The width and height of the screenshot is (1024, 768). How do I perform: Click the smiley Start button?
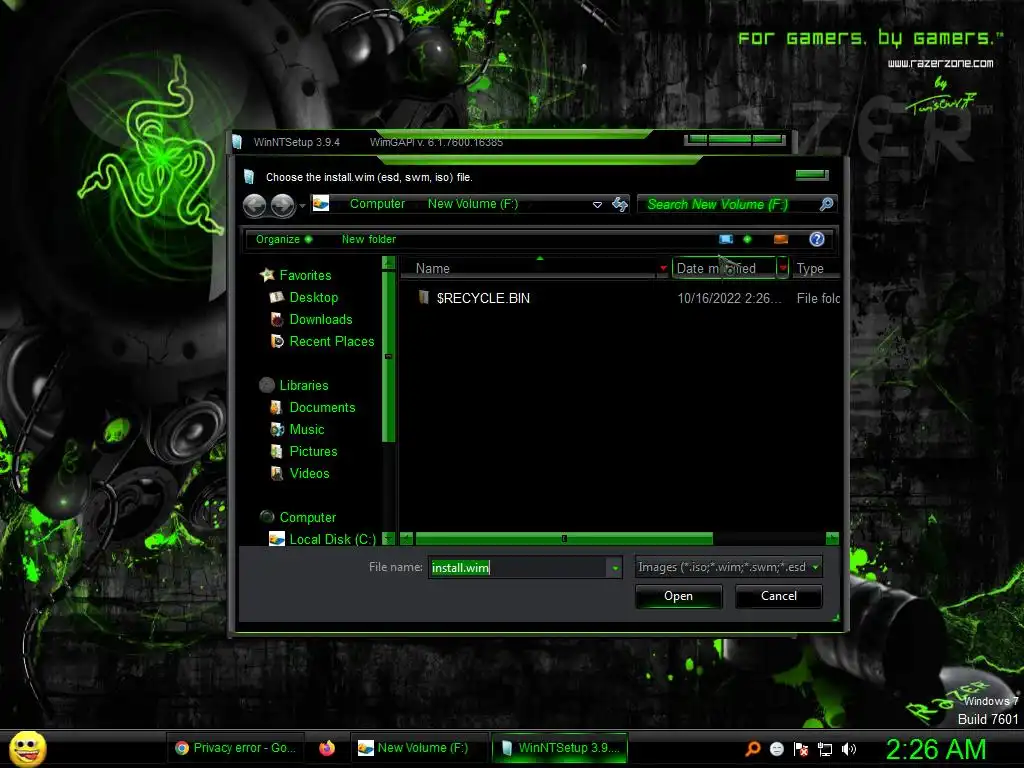coord(28,748)
